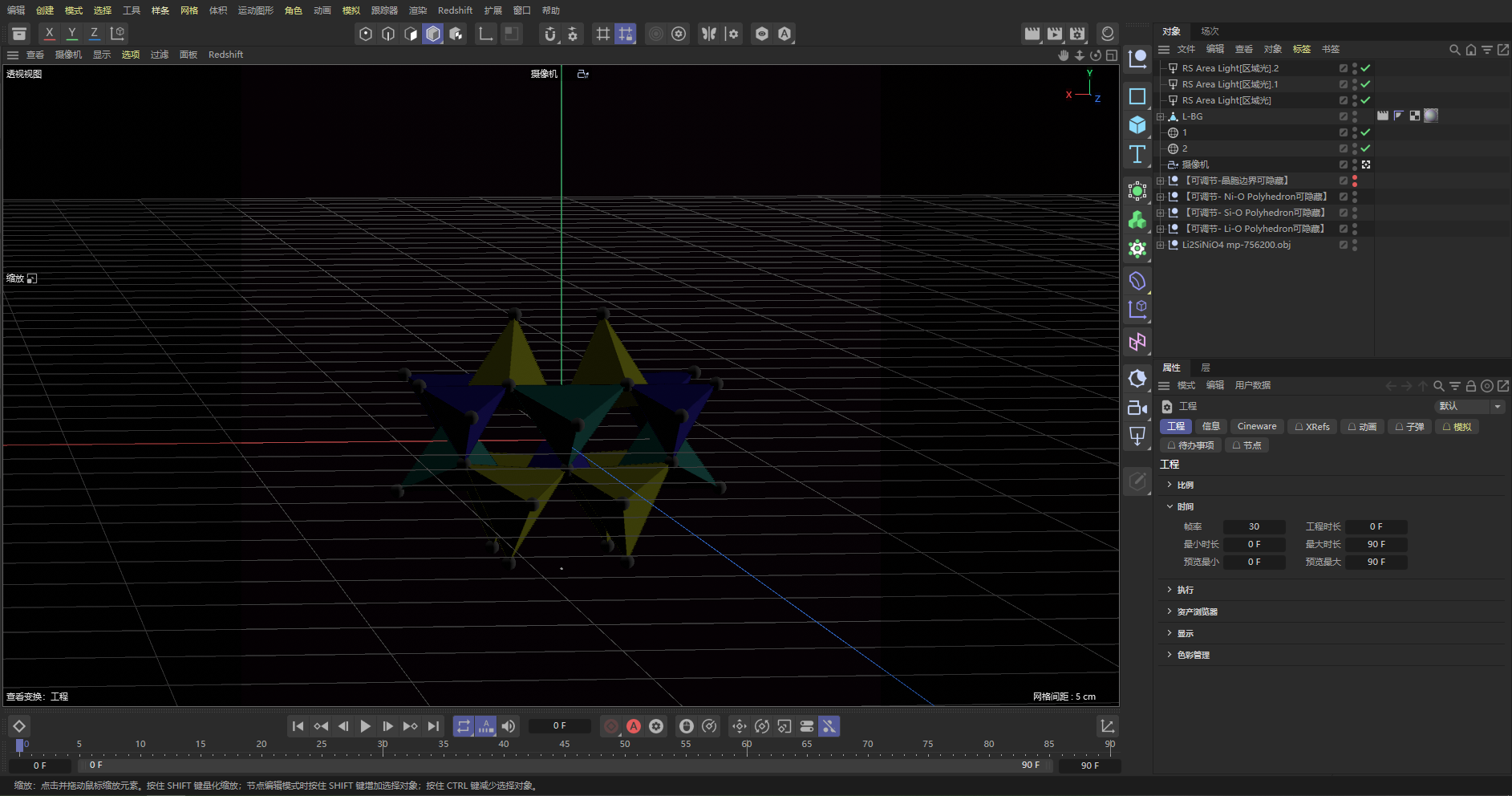Image resolution: width=1512 pixels, height=796 pixels.
Task: Open the Cineware settings tab
Action: (x=1256, y=426)
